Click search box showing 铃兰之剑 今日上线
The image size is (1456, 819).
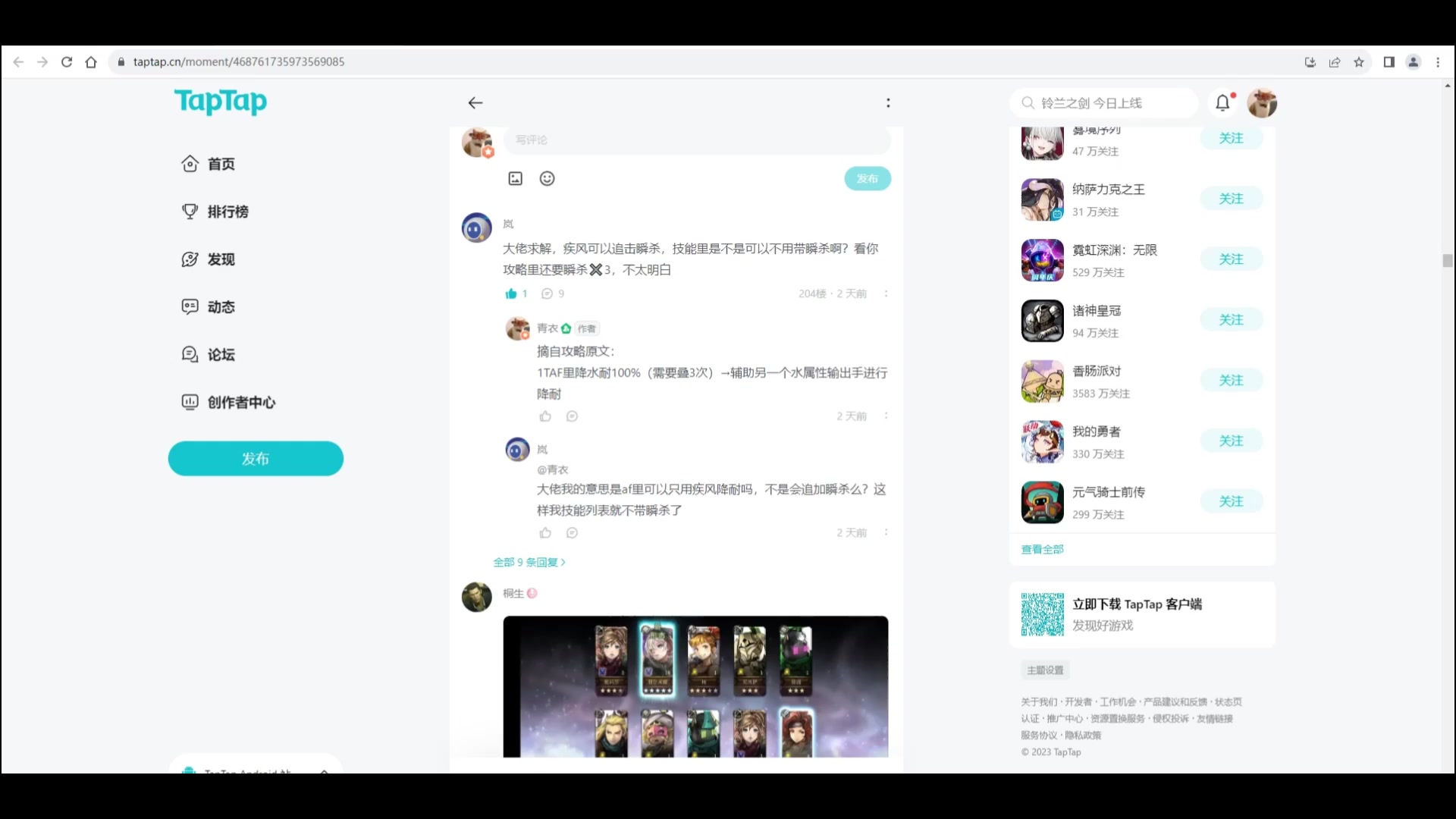tap(1104, 103)
